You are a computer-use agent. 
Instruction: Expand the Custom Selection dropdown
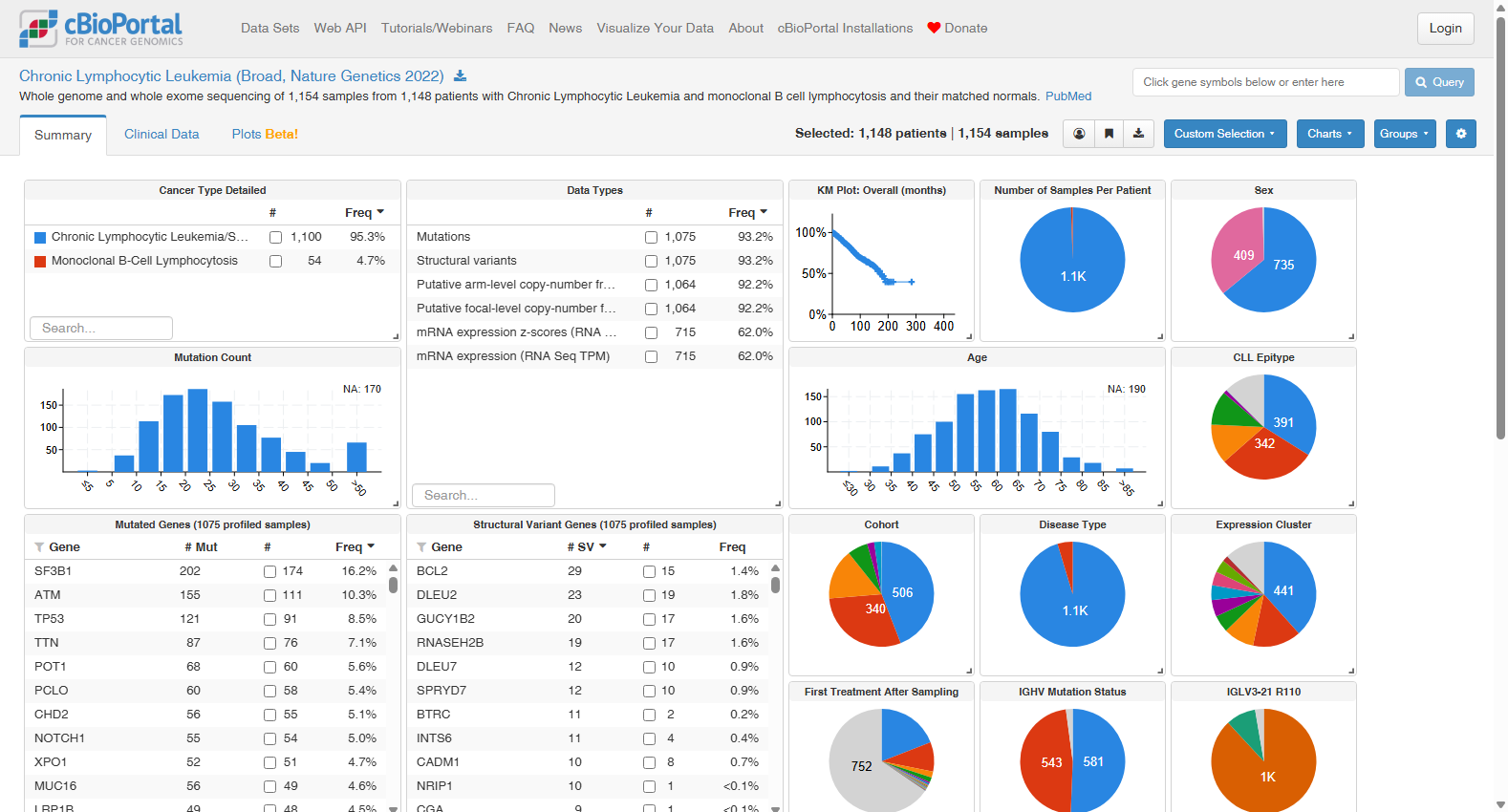pyautogui.click(x=1224, y=134)
